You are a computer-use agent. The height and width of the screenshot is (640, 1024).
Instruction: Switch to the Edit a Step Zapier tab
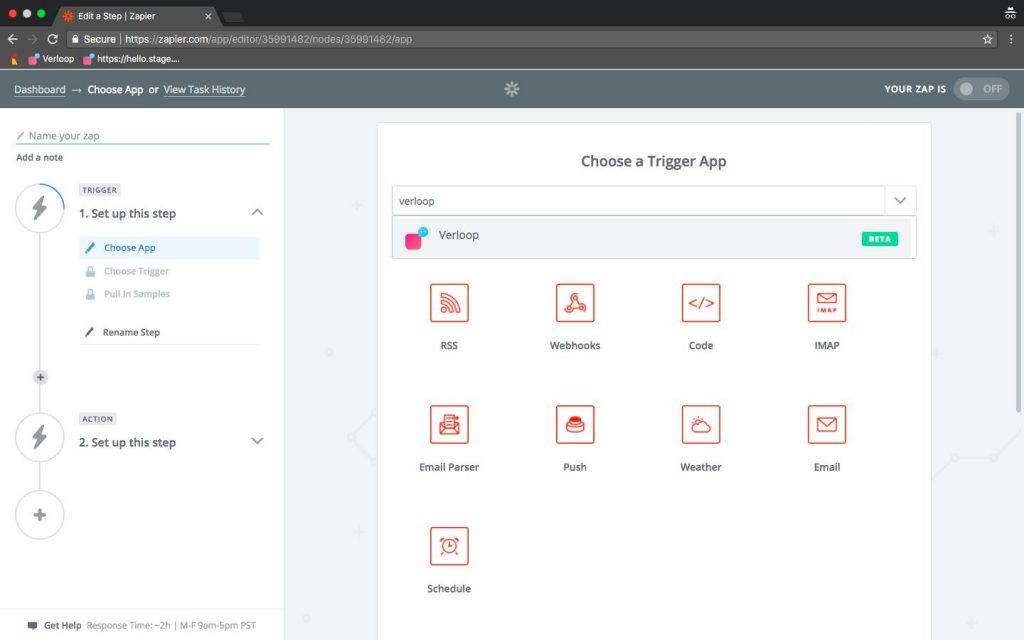[136, 16]
